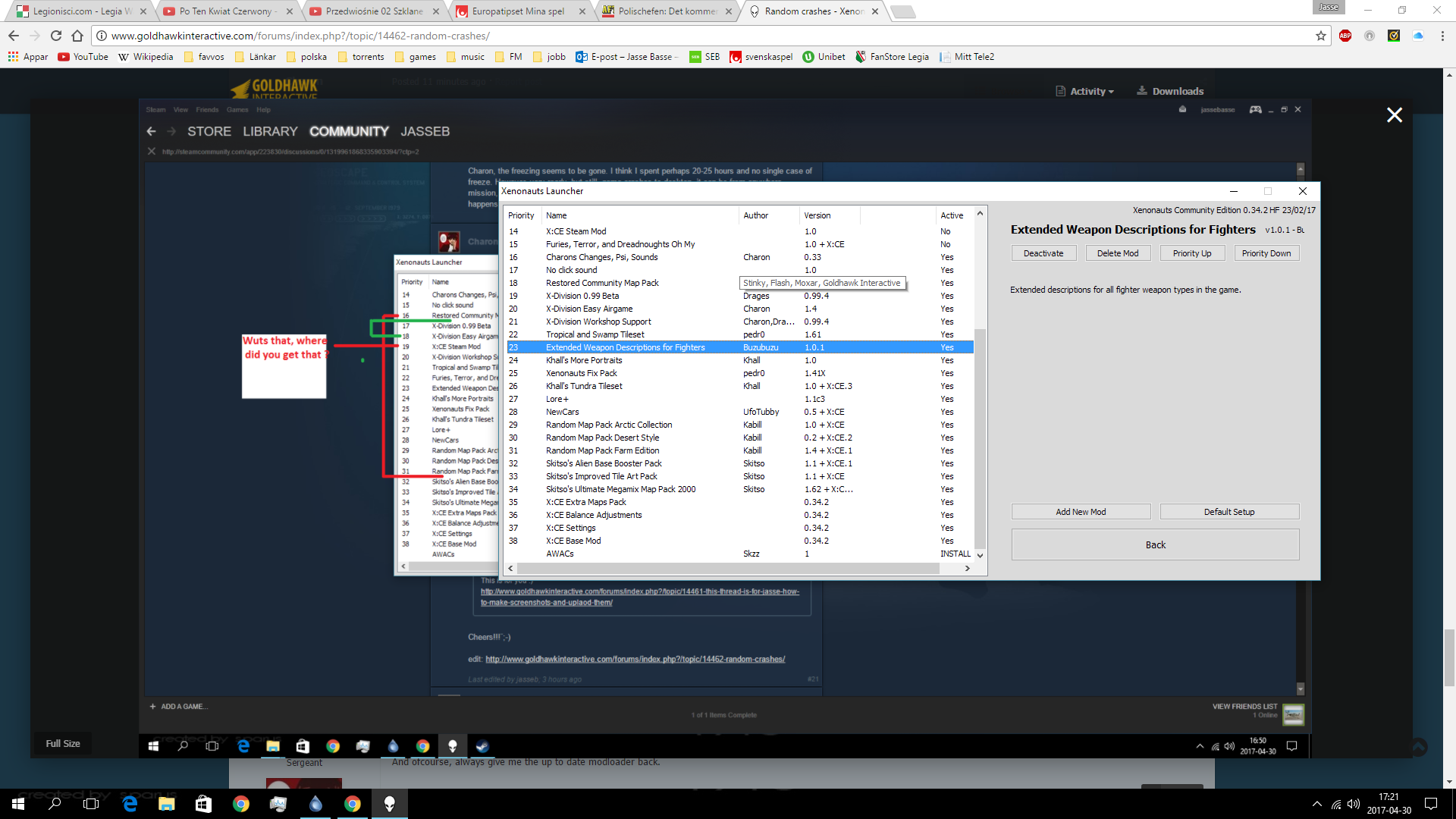Viewport: 1456px width, 819px height.
Task: Open Start menu on taskbar showing 17:21
Action: click(18, 804)
